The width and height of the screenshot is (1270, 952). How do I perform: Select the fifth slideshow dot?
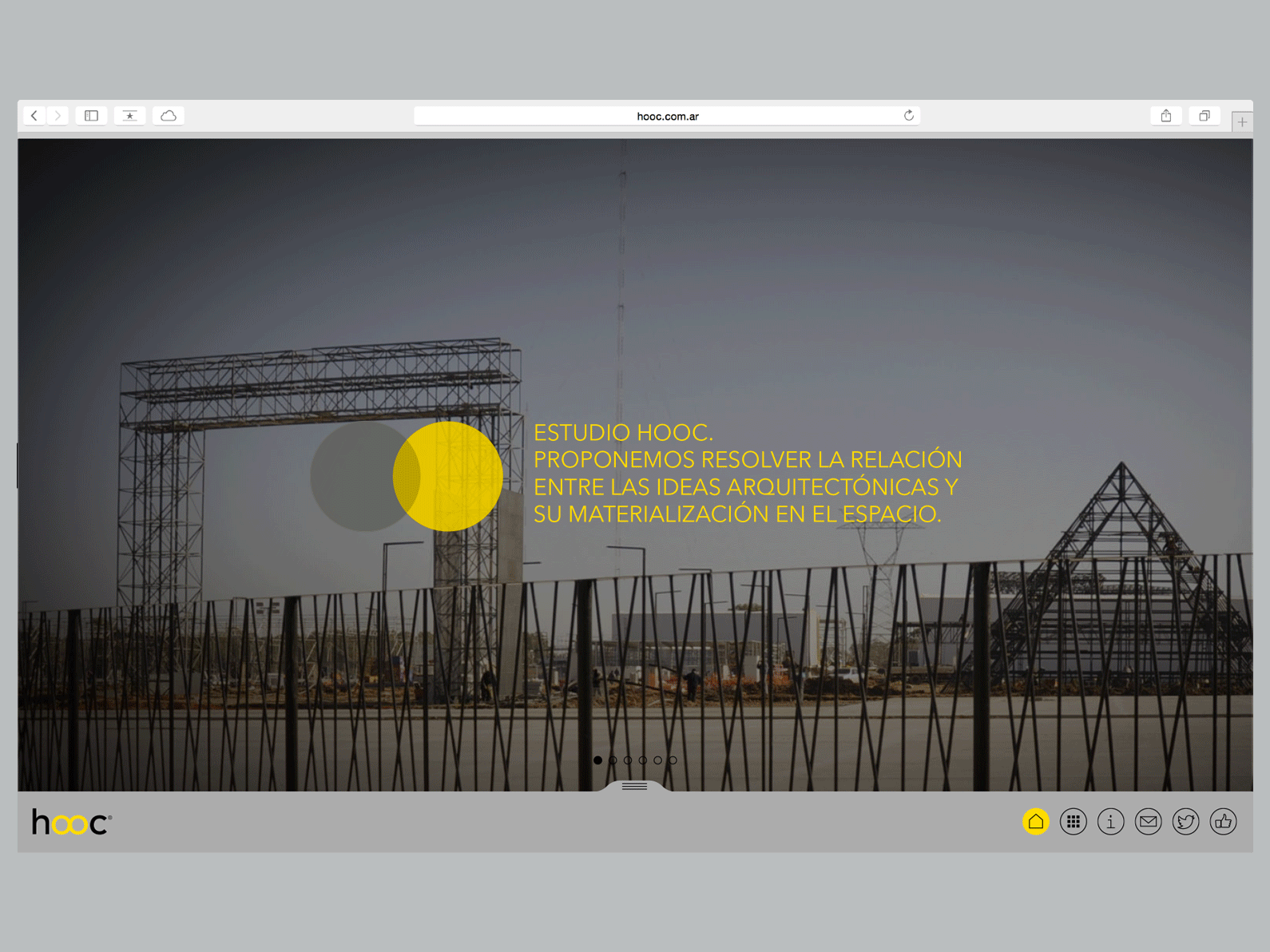[x=658, y=760]
